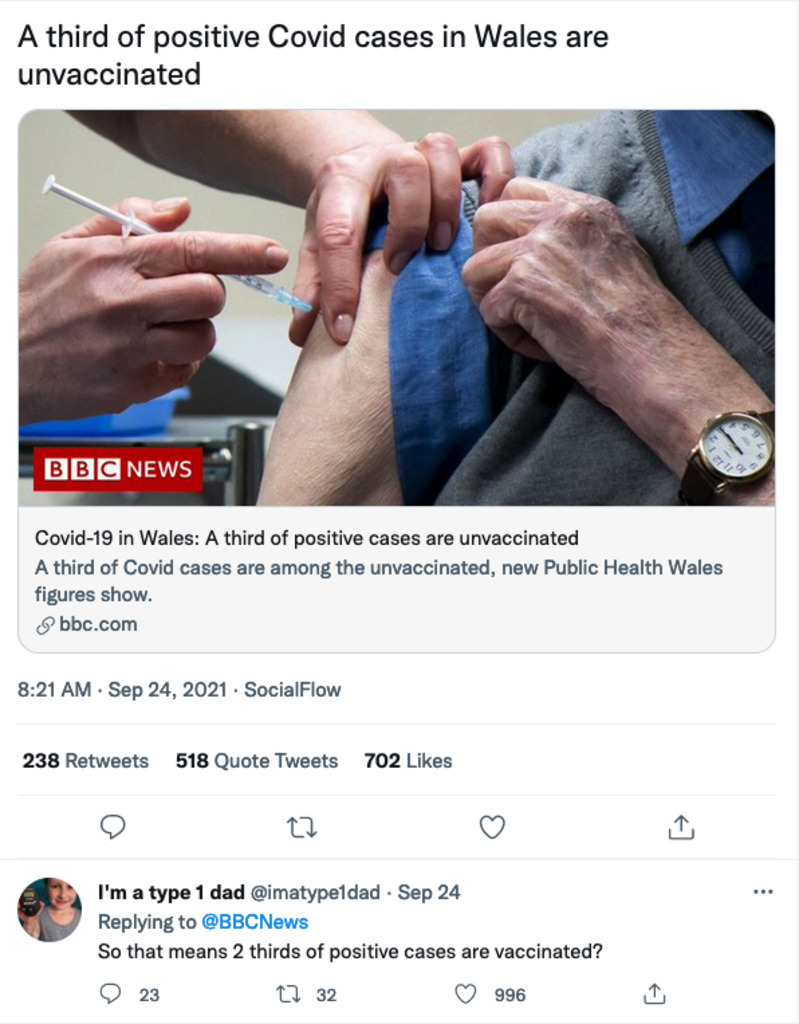
Task: Open the @BBCNews mention link
Action: click(256, 922)
